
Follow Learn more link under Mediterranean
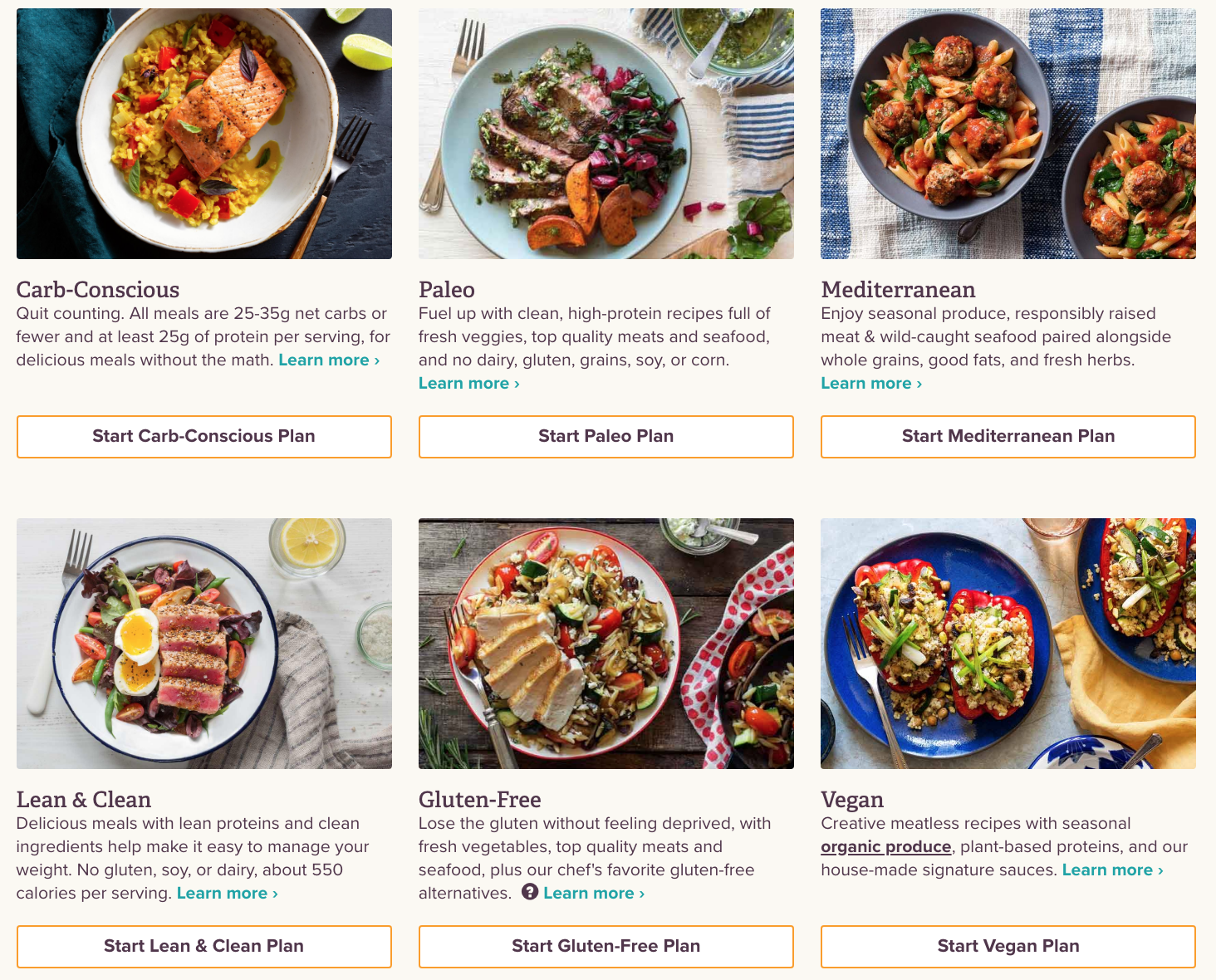coord(871,384)
